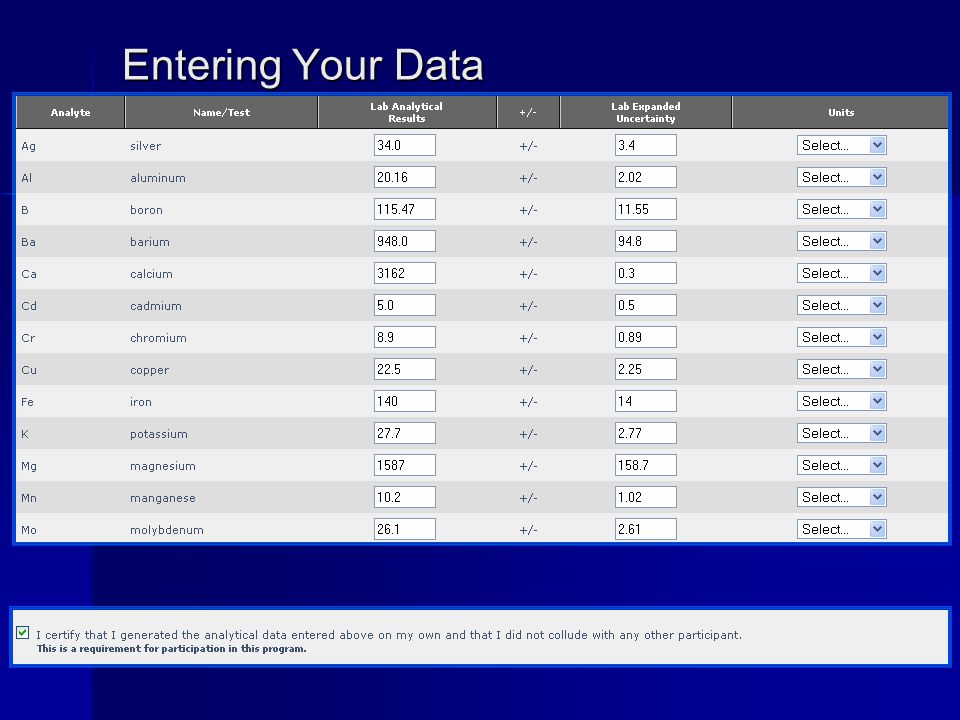The width and height of the screenshot is (960, 720).
Task: Toggle the certification checkbox
Action: (x=23, y=632)
